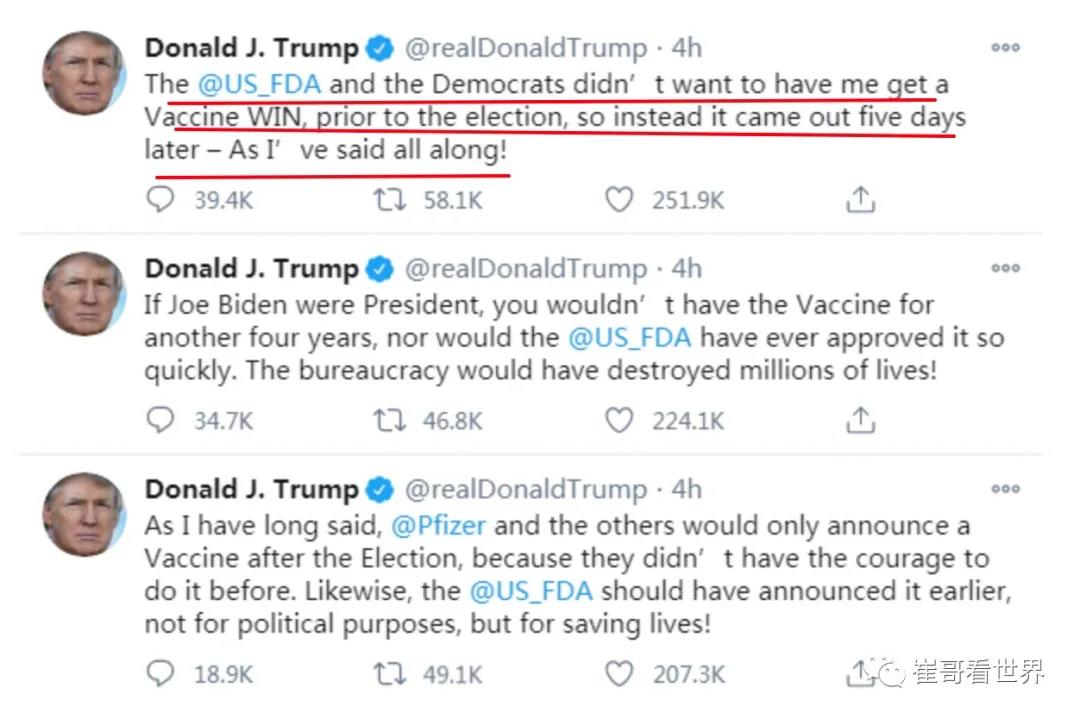Reply to the first tweet about Vaccine WIN
Screen dimensions: 1080x719
161,200
